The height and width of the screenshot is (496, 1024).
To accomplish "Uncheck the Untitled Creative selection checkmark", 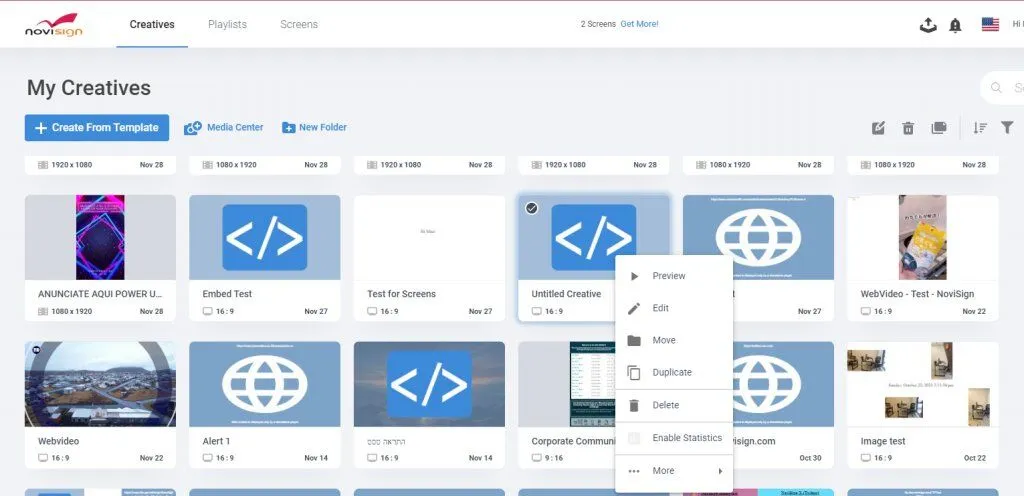I will [532, 208].
